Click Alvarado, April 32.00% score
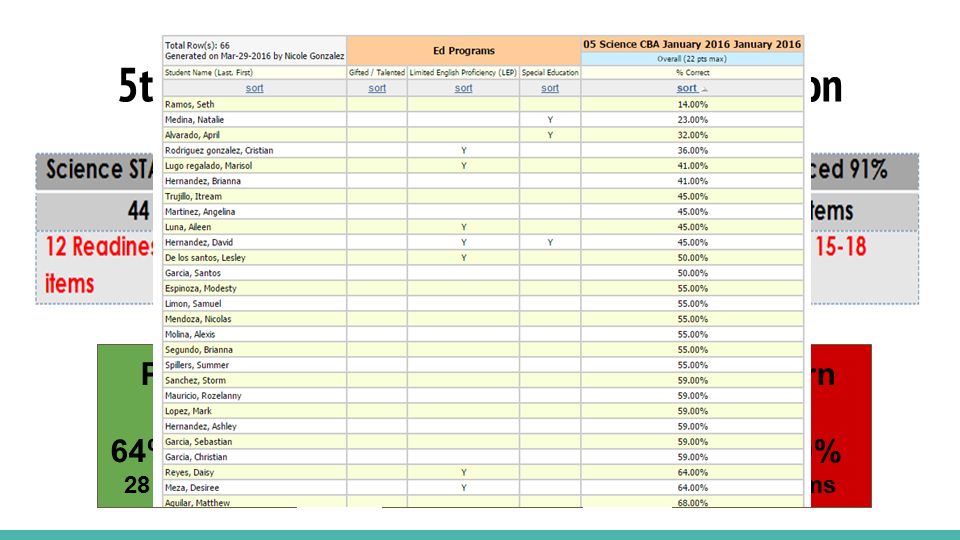Image resolution: width=960 pixels, height=540 pixels. 692,135
